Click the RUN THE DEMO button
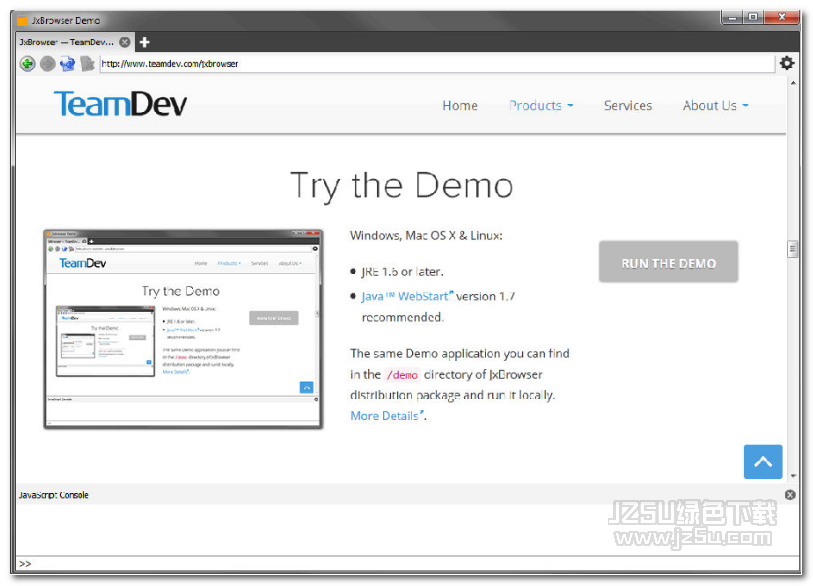The width and height of the screenshot is (813, 586). [x=668, y=262]
